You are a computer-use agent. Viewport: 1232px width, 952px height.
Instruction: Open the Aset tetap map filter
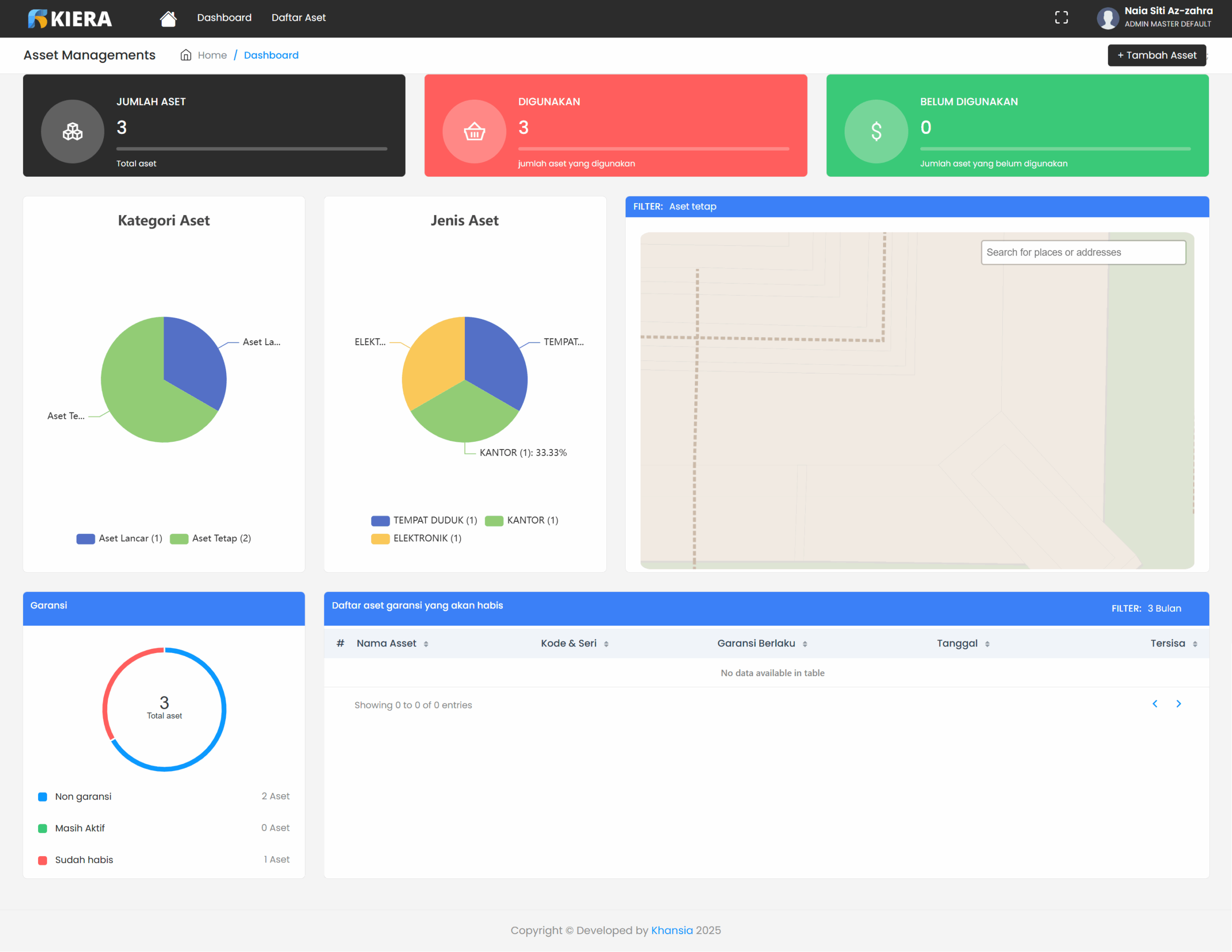point(692,206)
